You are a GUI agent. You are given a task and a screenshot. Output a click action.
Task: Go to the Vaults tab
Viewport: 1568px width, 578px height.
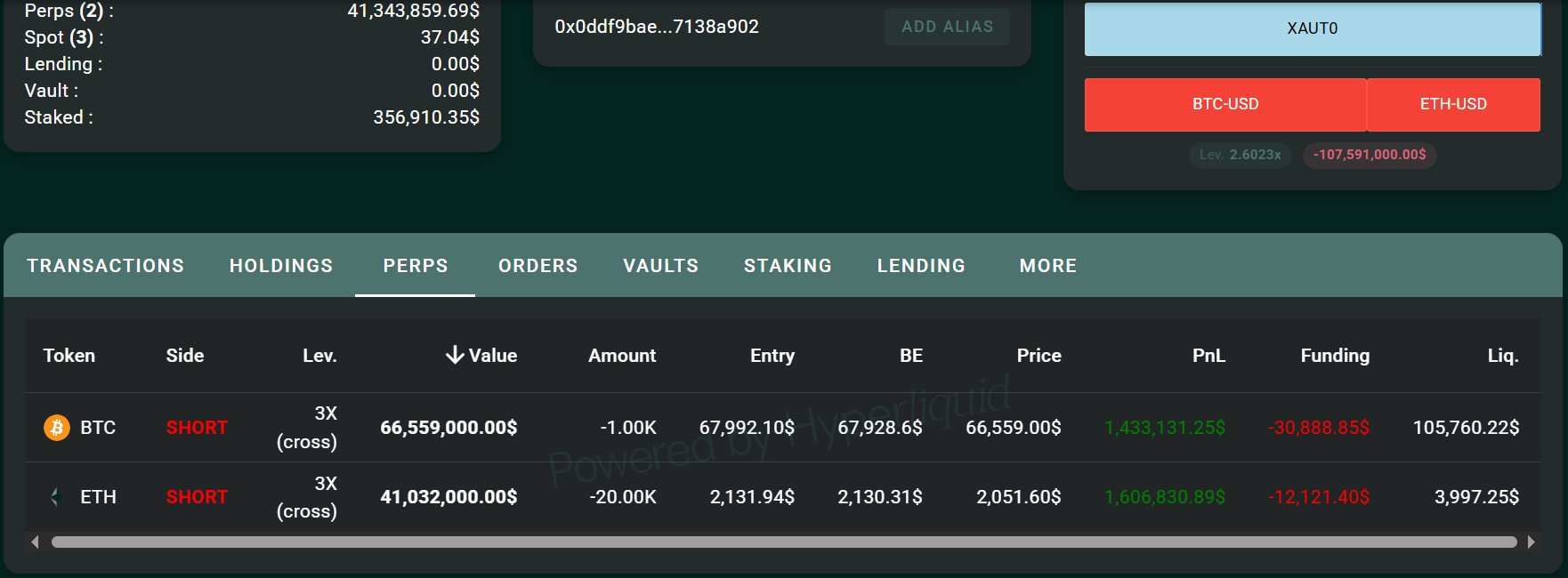tap(660, 266)
